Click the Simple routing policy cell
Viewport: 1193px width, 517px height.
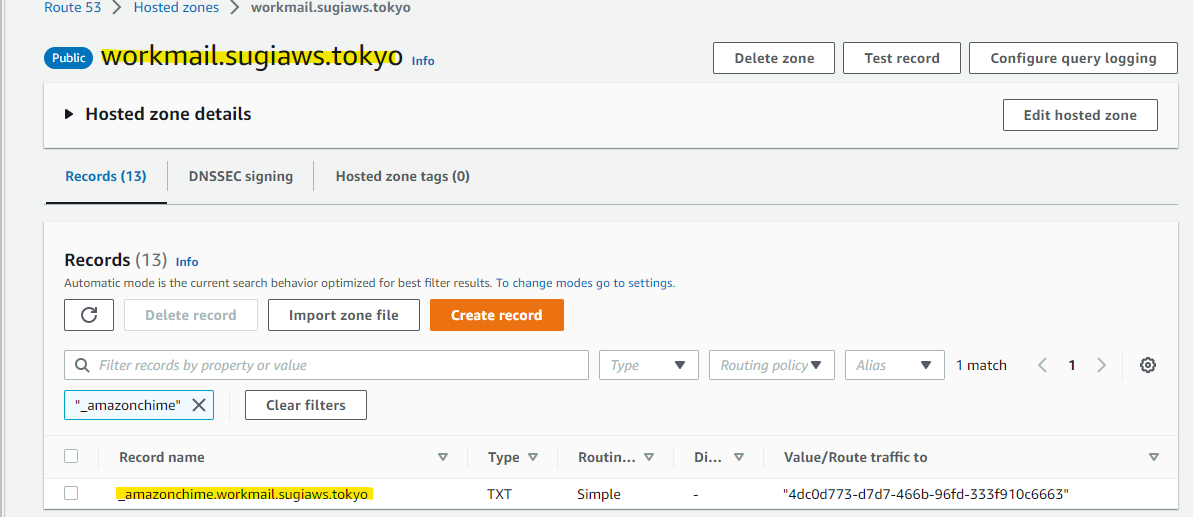point(599,494)
